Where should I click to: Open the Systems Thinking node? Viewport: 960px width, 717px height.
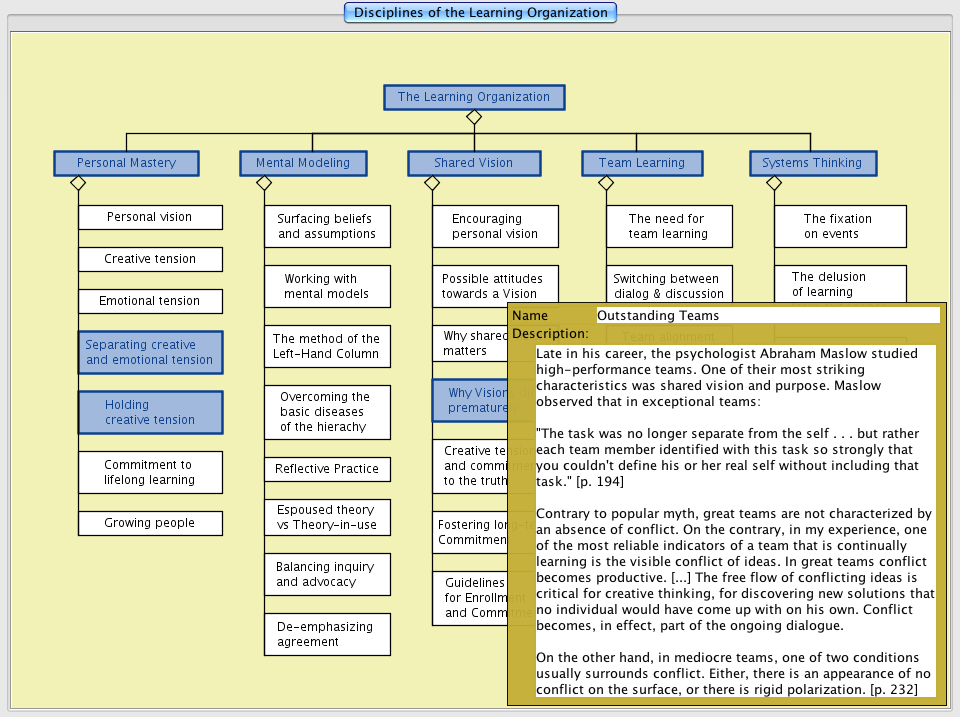point(812,163)
